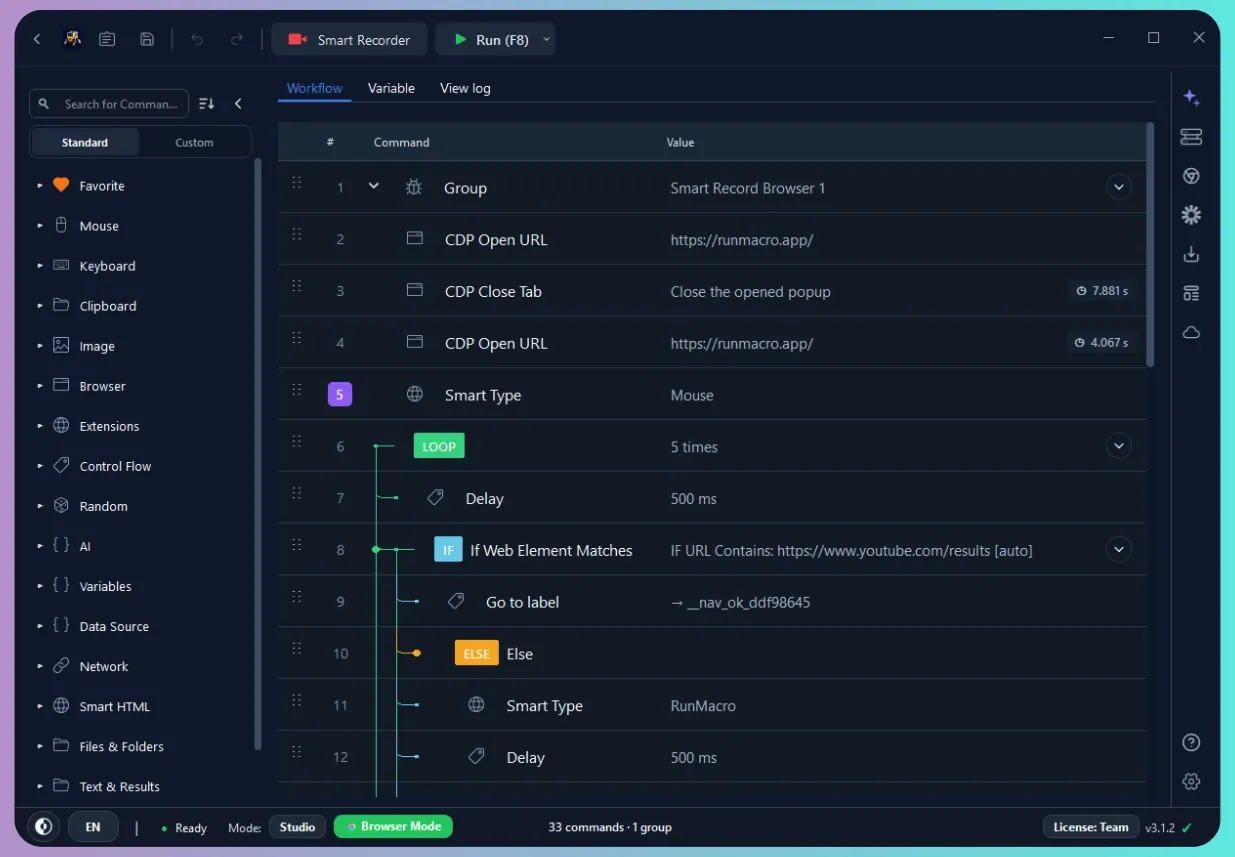Click the download icon in right sidebar
The width and height of the screenshot is (1235, 857).
[1191, 254]
